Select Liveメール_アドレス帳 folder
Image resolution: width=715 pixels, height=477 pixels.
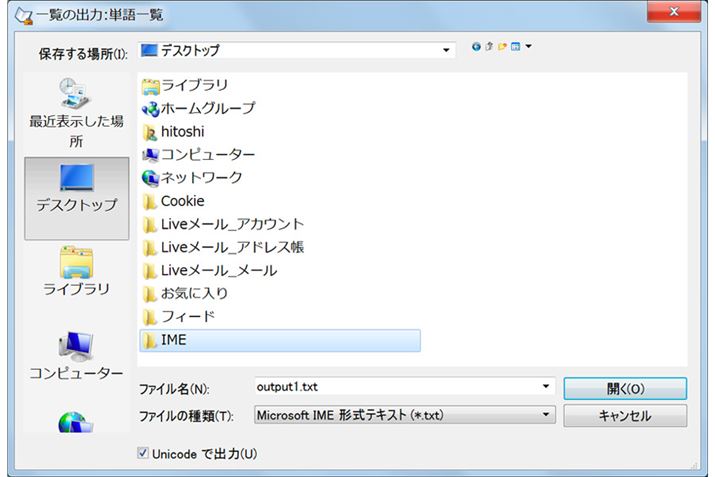pos(223,248)
